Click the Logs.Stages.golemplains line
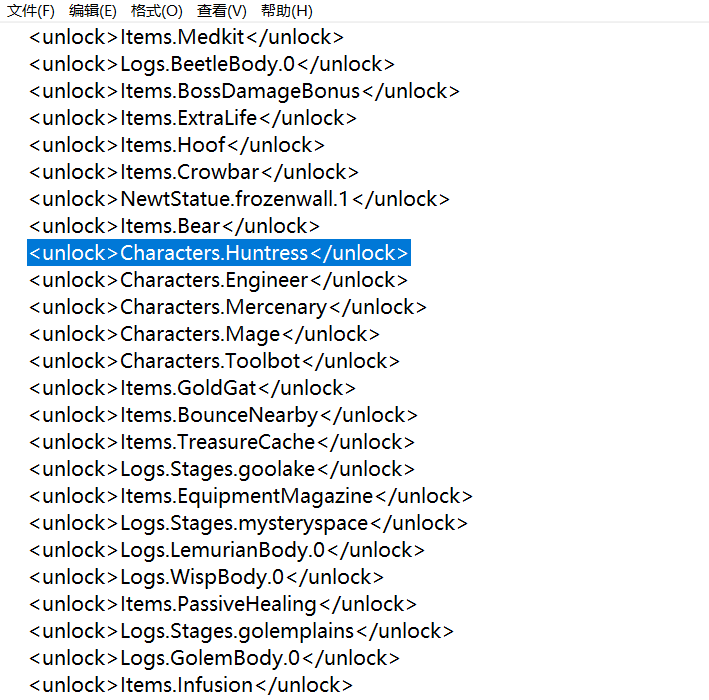 coord(241,632)
